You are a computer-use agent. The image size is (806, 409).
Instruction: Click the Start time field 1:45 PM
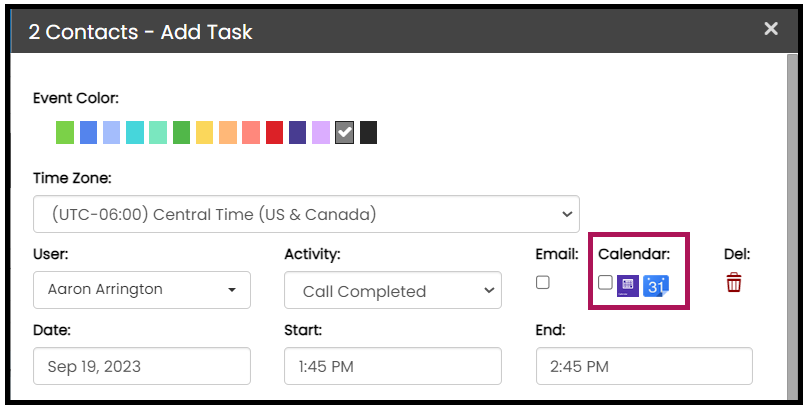pos(392,366)
